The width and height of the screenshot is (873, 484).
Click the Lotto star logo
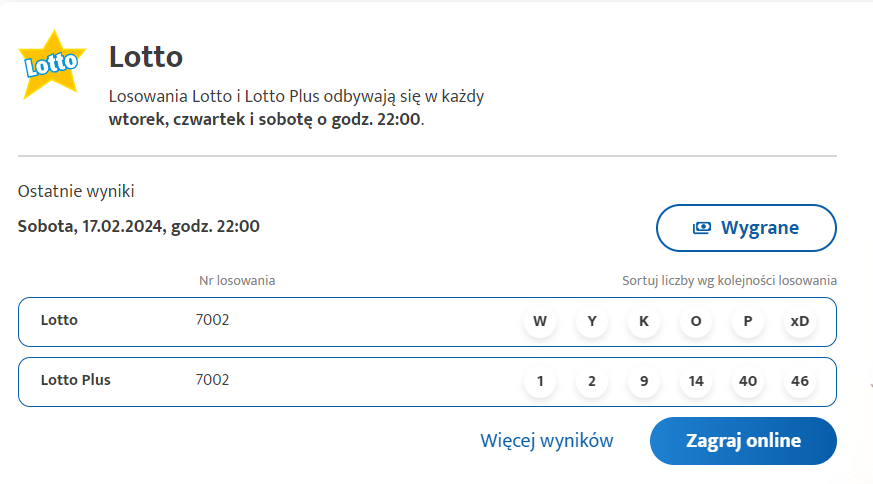50,64
